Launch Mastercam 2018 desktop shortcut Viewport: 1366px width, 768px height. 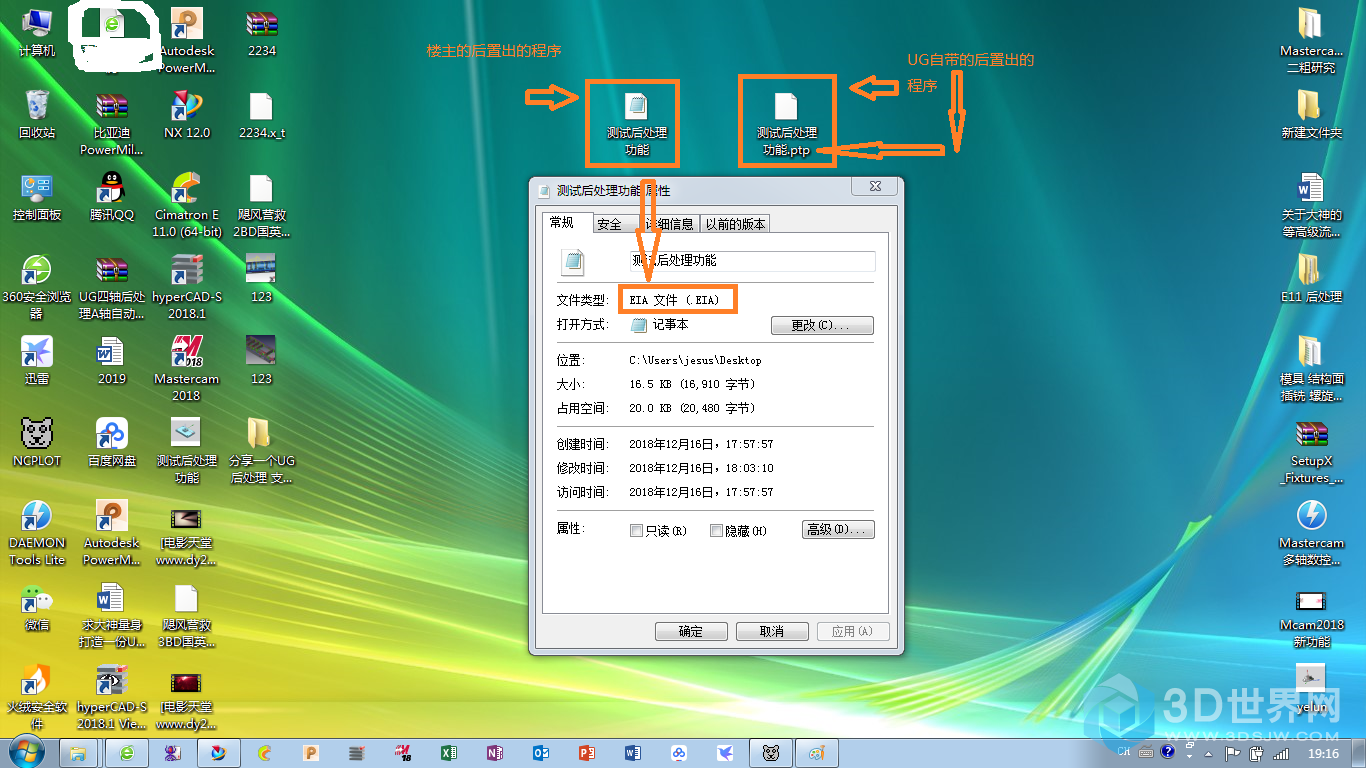pos(187,368)
